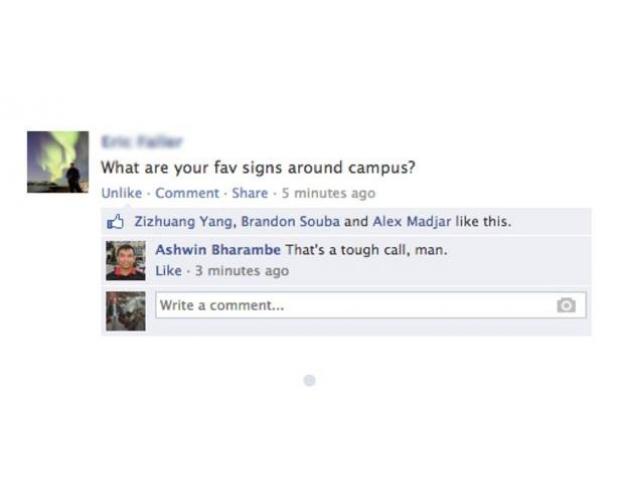Open the aurora profile picture of poster

coord(58,162)
